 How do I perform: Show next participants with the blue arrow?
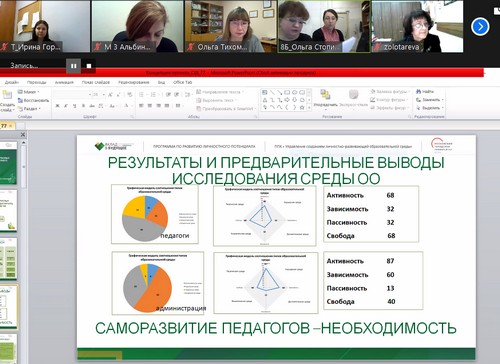[480, 27]
